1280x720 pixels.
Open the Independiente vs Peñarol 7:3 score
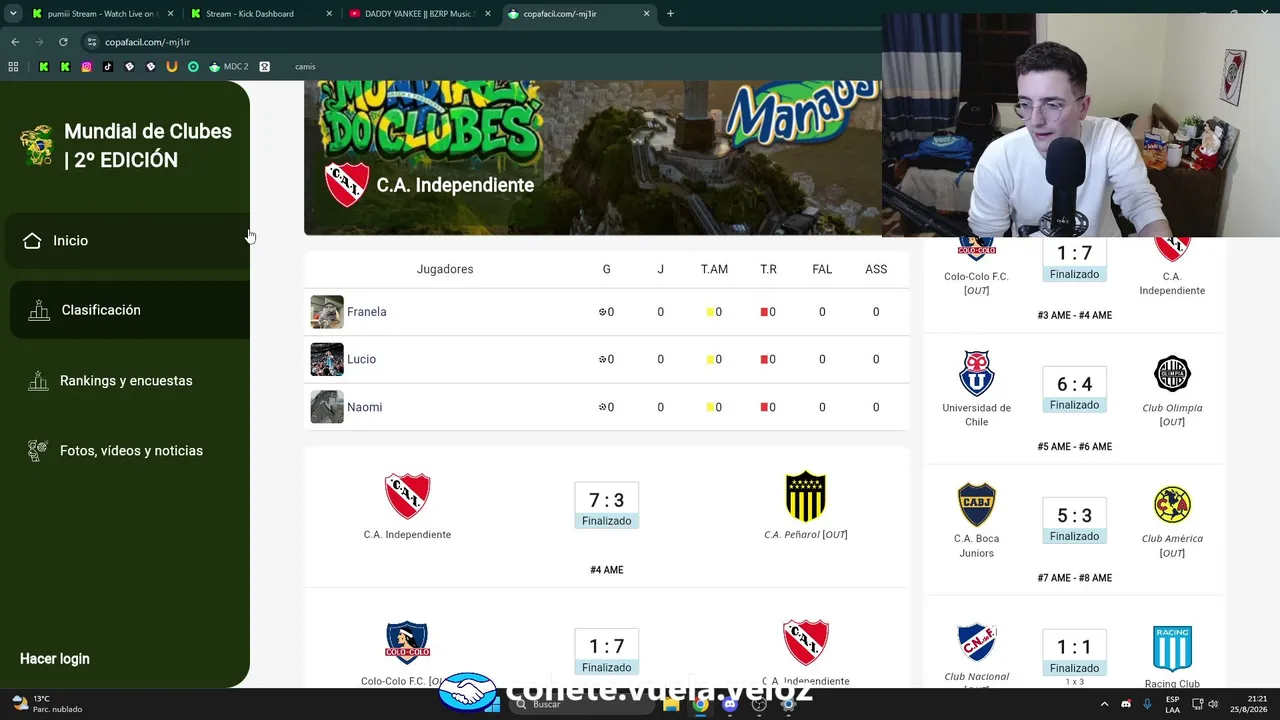point(606,499)
